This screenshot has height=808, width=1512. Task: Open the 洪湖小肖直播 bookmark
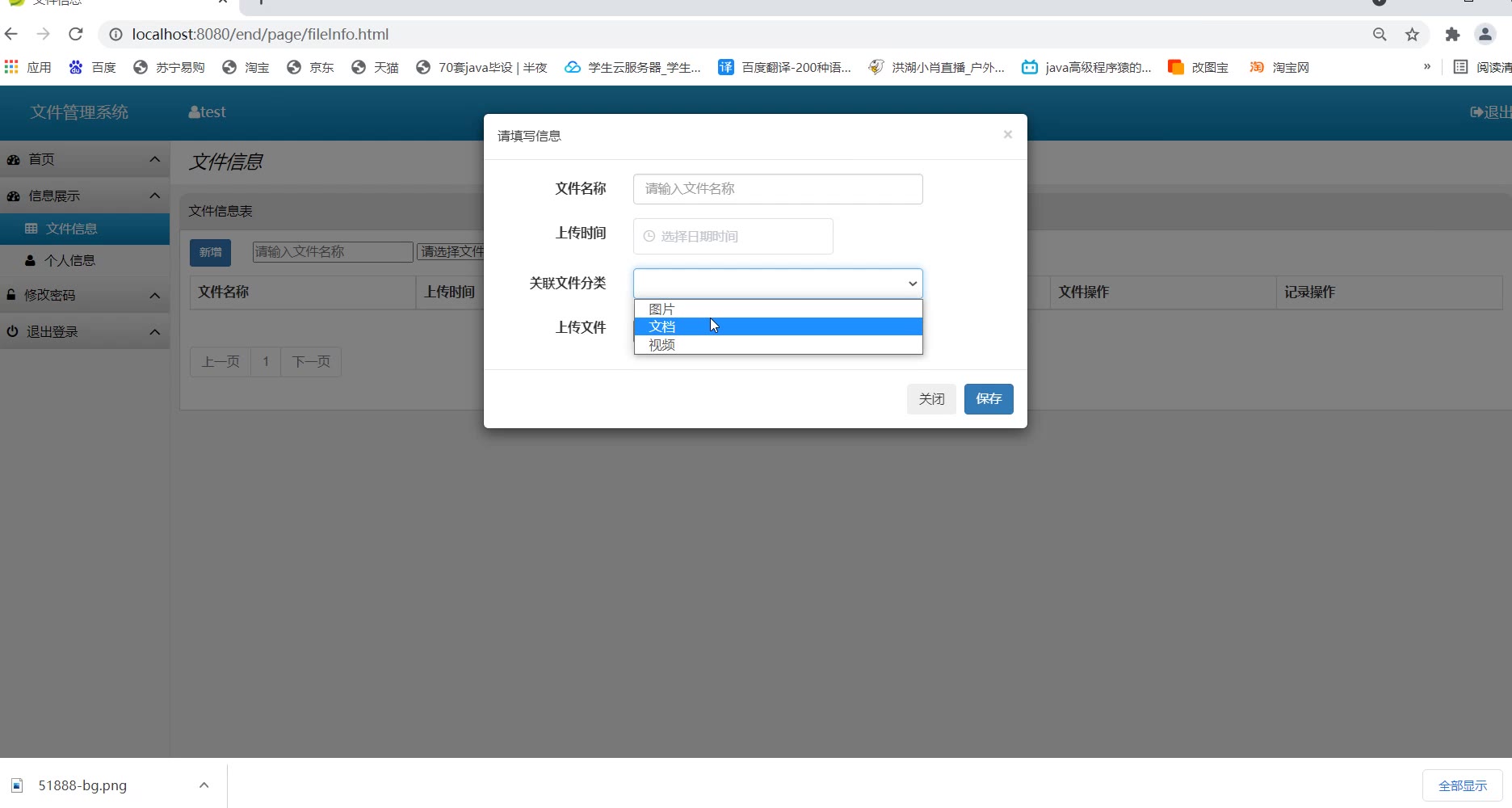(x=936, y=67)
